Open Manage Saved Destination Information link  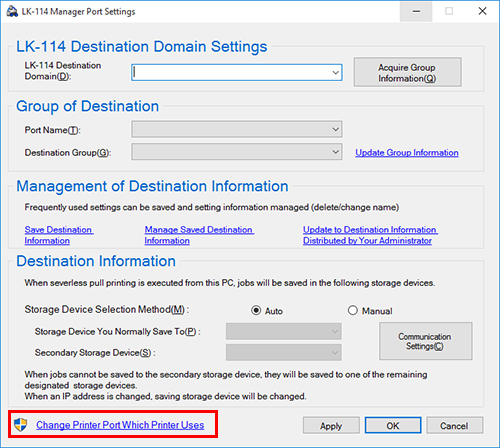coord(199,235)
